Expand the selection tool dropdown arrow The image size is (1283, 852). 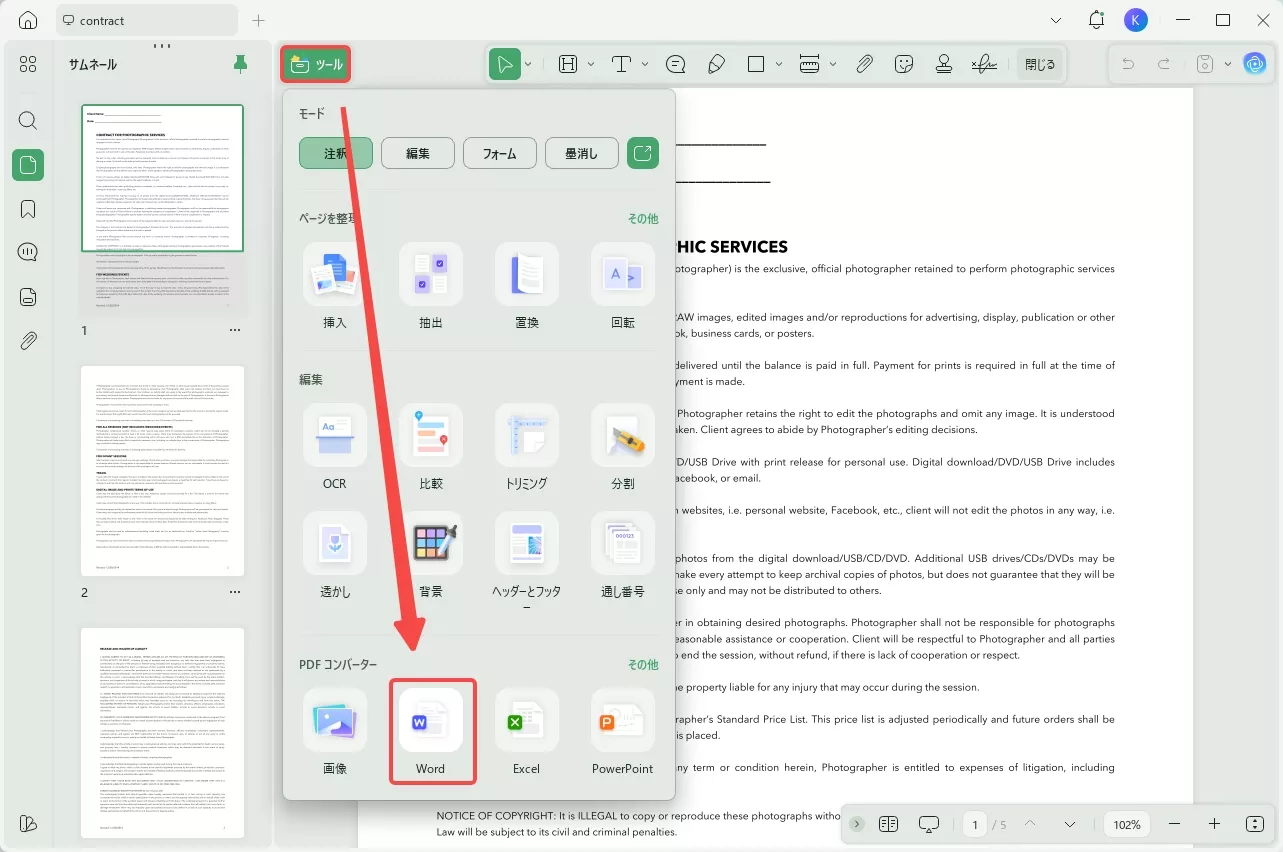click(528, 63)
